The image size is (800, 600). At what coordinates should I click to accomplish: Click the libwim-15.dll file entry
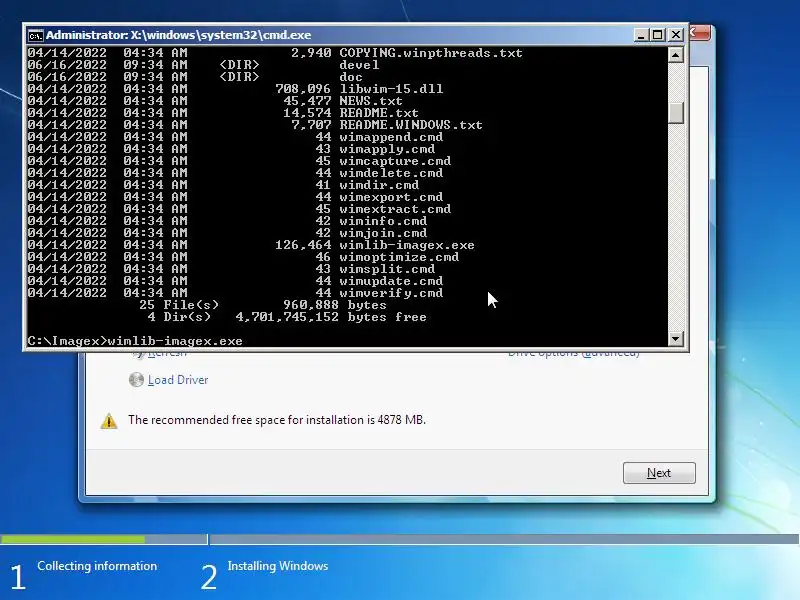pyautogui.click(x=391, y=89)
